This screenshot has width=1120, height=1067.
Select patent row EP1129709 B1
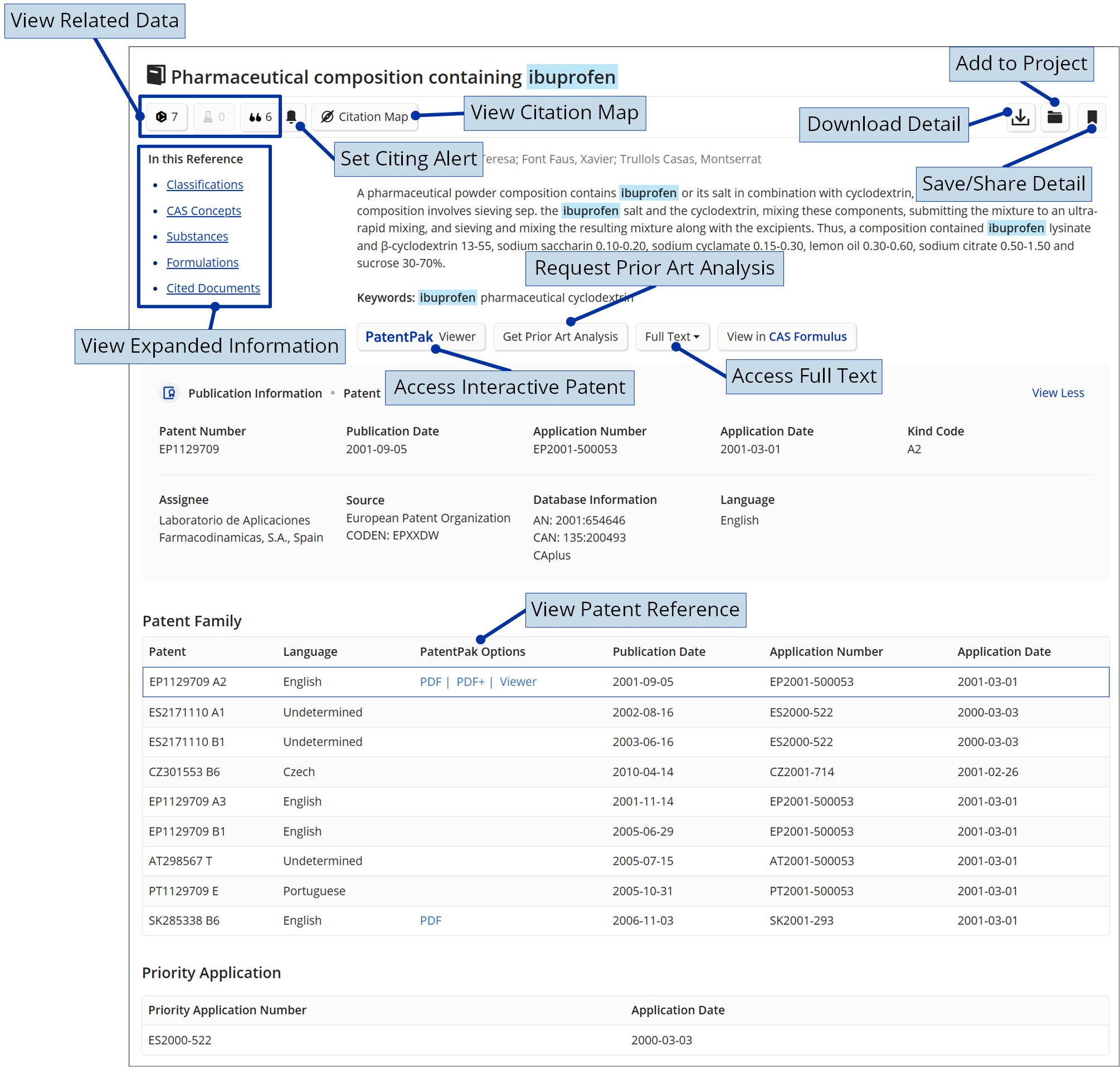(626, 831)
